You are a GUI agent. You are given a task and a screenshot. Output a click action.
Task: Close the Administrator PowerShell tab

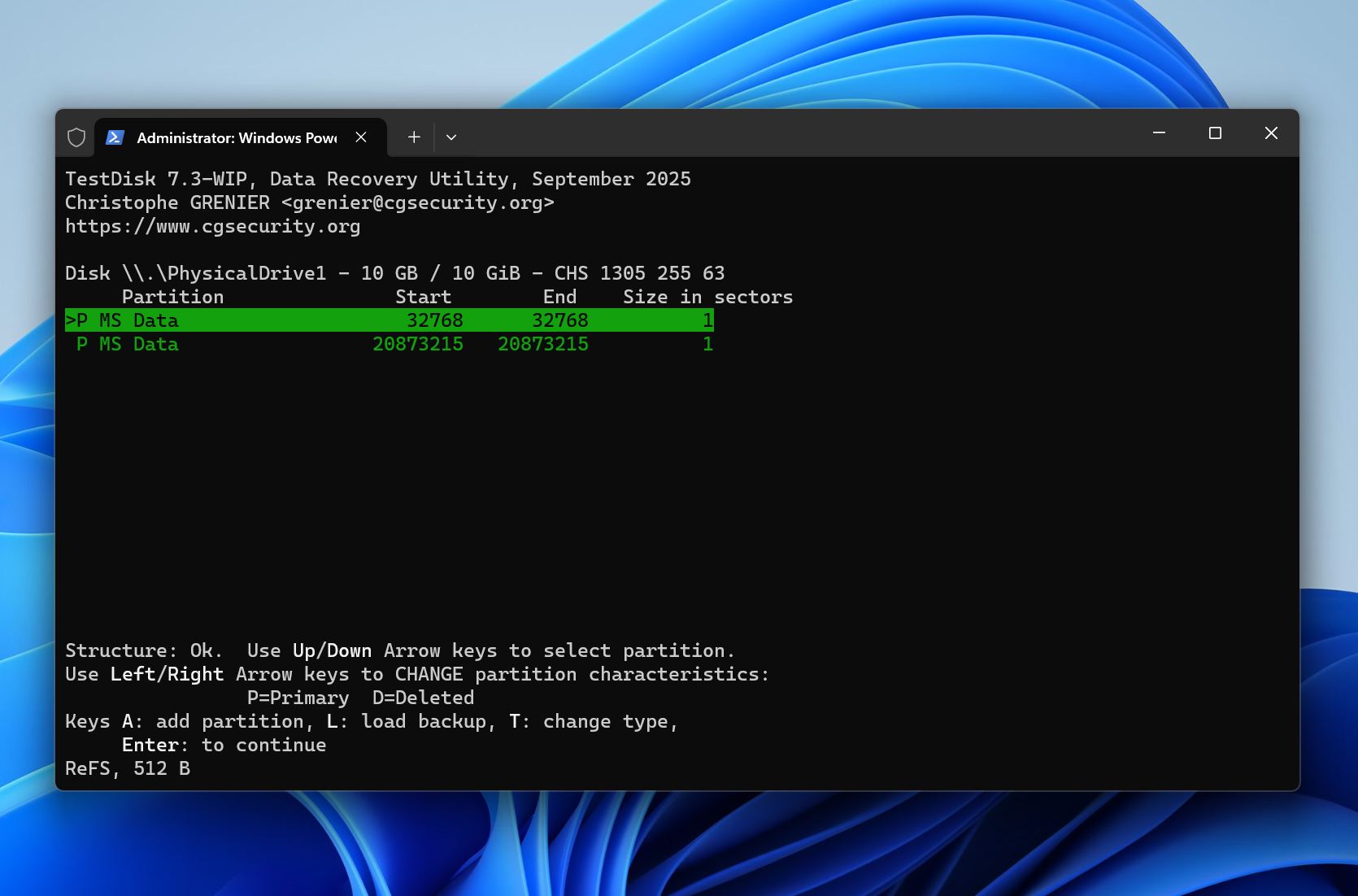tap(361, 137)
